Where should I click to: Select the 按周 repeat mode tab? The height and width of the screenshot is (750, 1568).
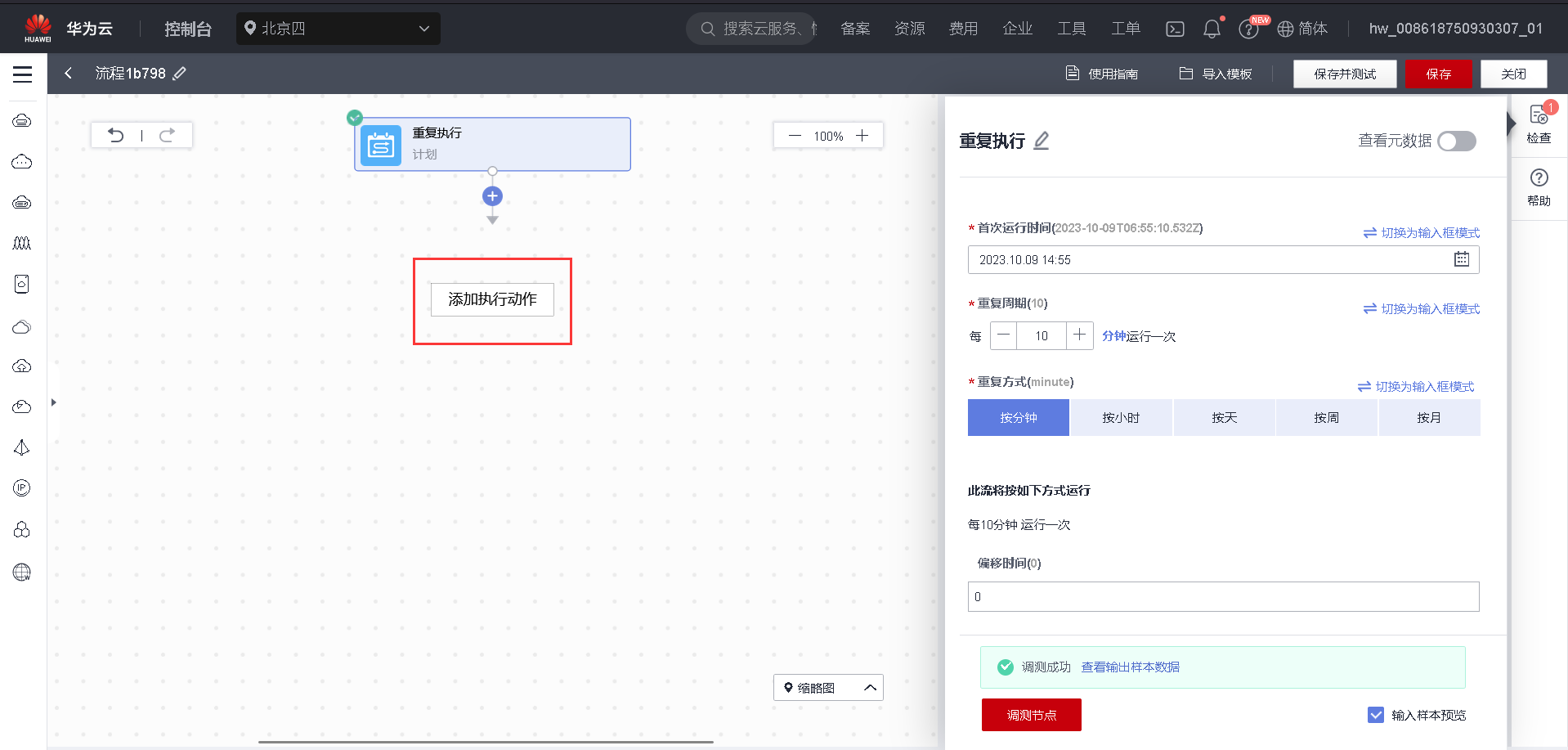point(1326,417)
